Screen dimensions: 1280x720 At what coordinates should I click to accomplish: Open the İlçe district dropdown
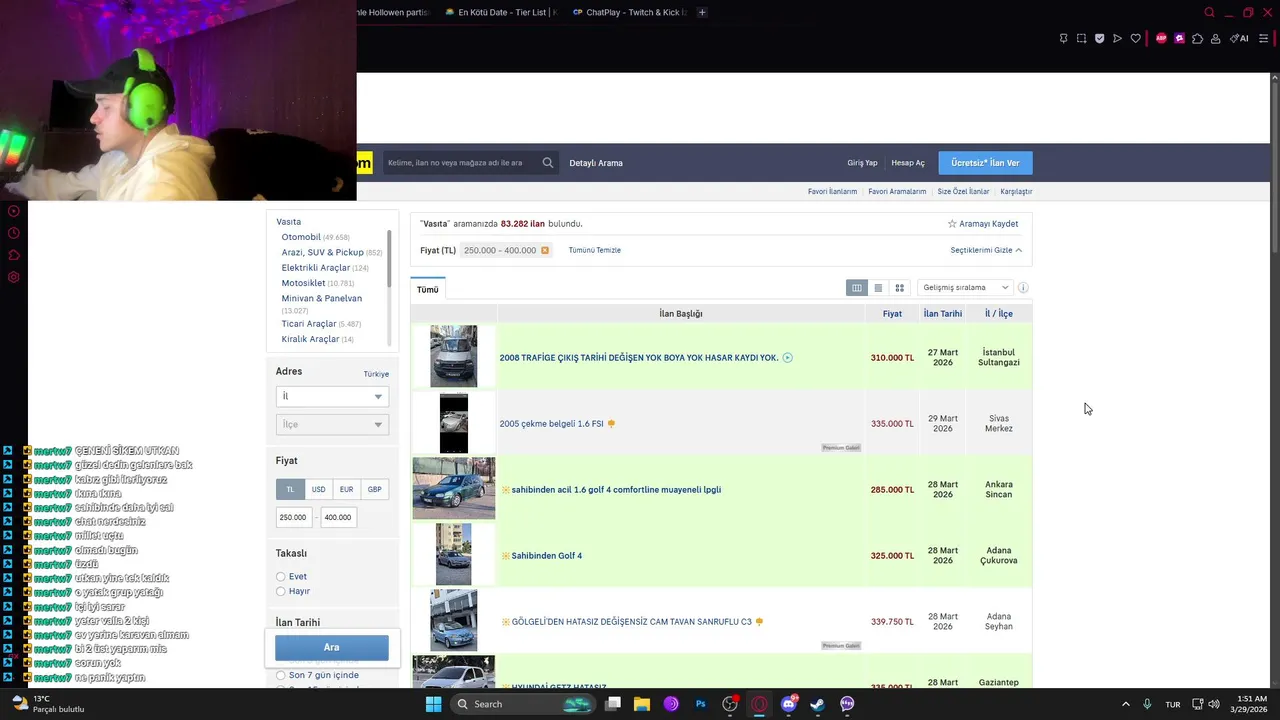click(x=332, y=425)
